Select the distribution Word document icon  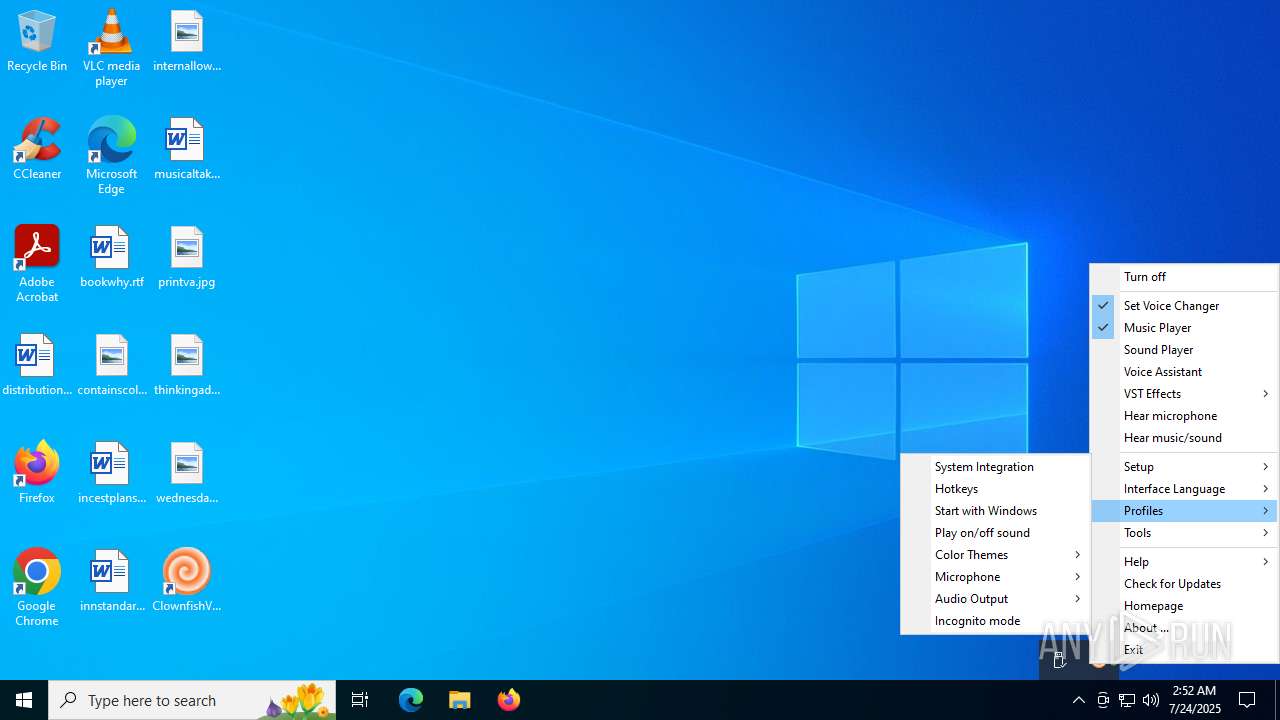coord(37,366)
